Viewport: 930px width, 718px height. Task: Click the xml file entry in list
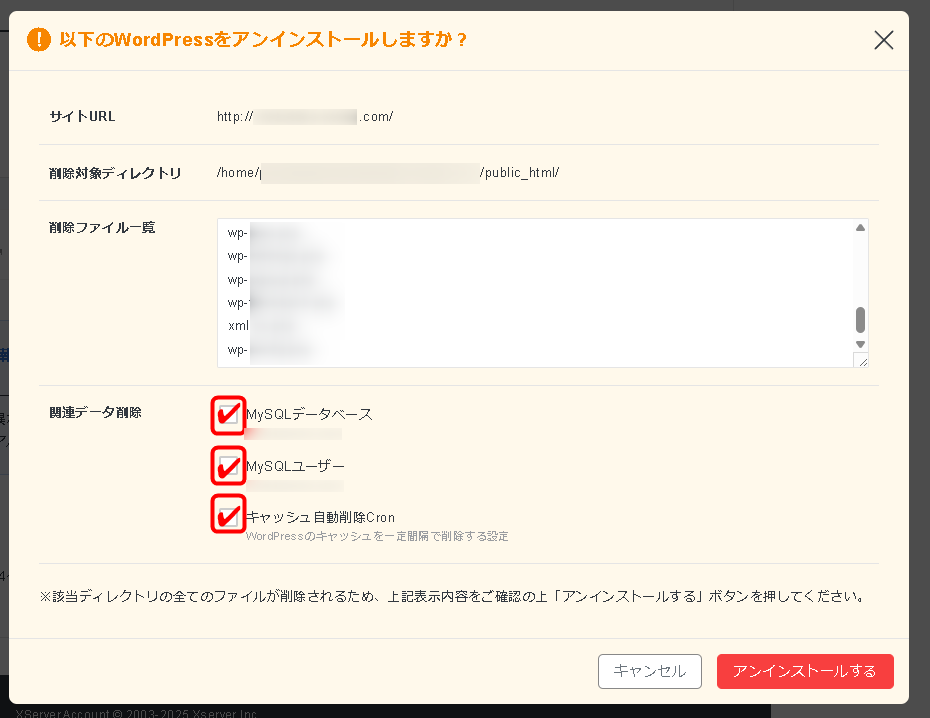tap(238, 326)
